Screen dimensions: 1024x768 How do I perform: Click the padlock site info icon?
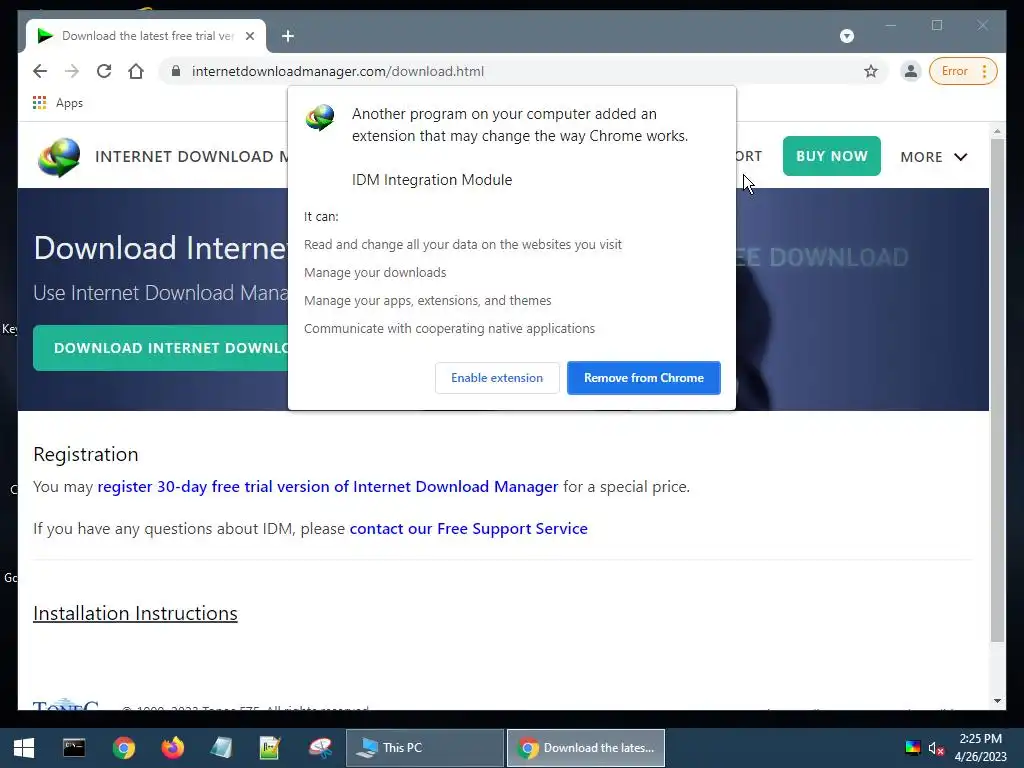click(x=176, y=71)
